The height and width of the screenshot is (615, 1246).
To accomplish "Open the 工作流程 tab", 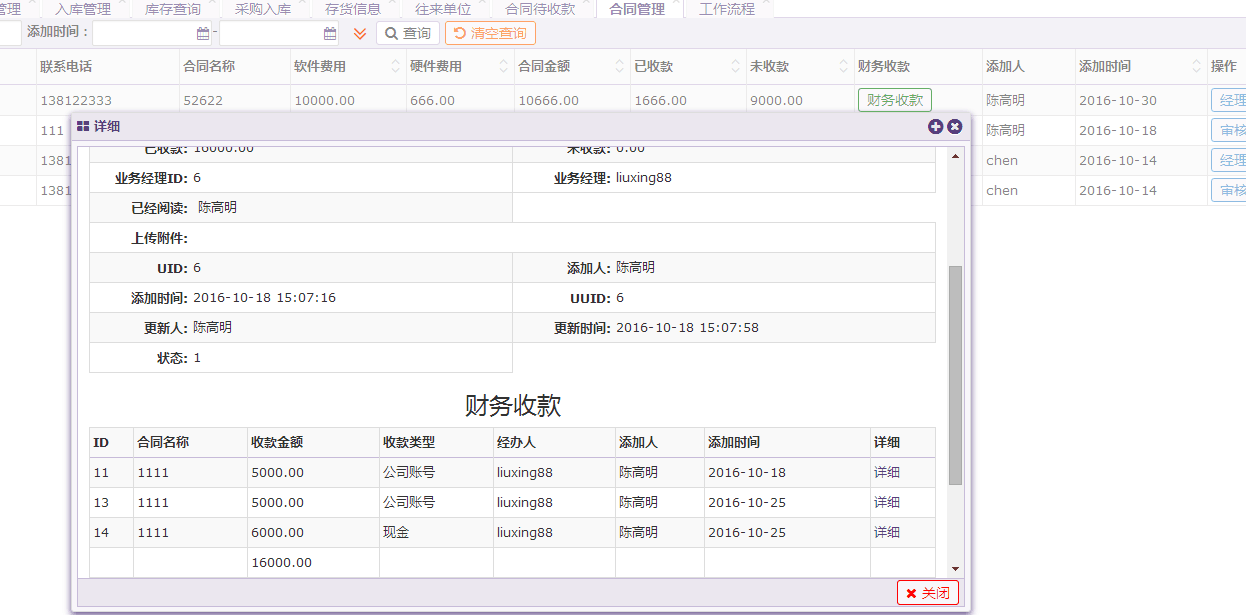I will click(727, 9).
